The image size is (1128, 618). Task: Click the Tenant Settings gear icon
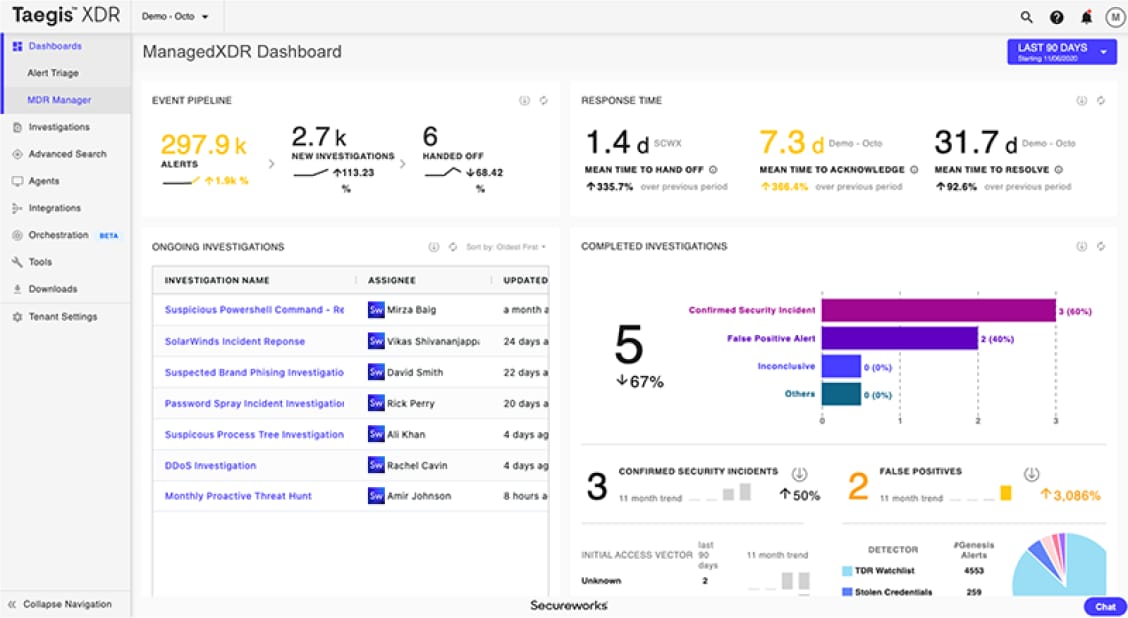tap(17, 317)
